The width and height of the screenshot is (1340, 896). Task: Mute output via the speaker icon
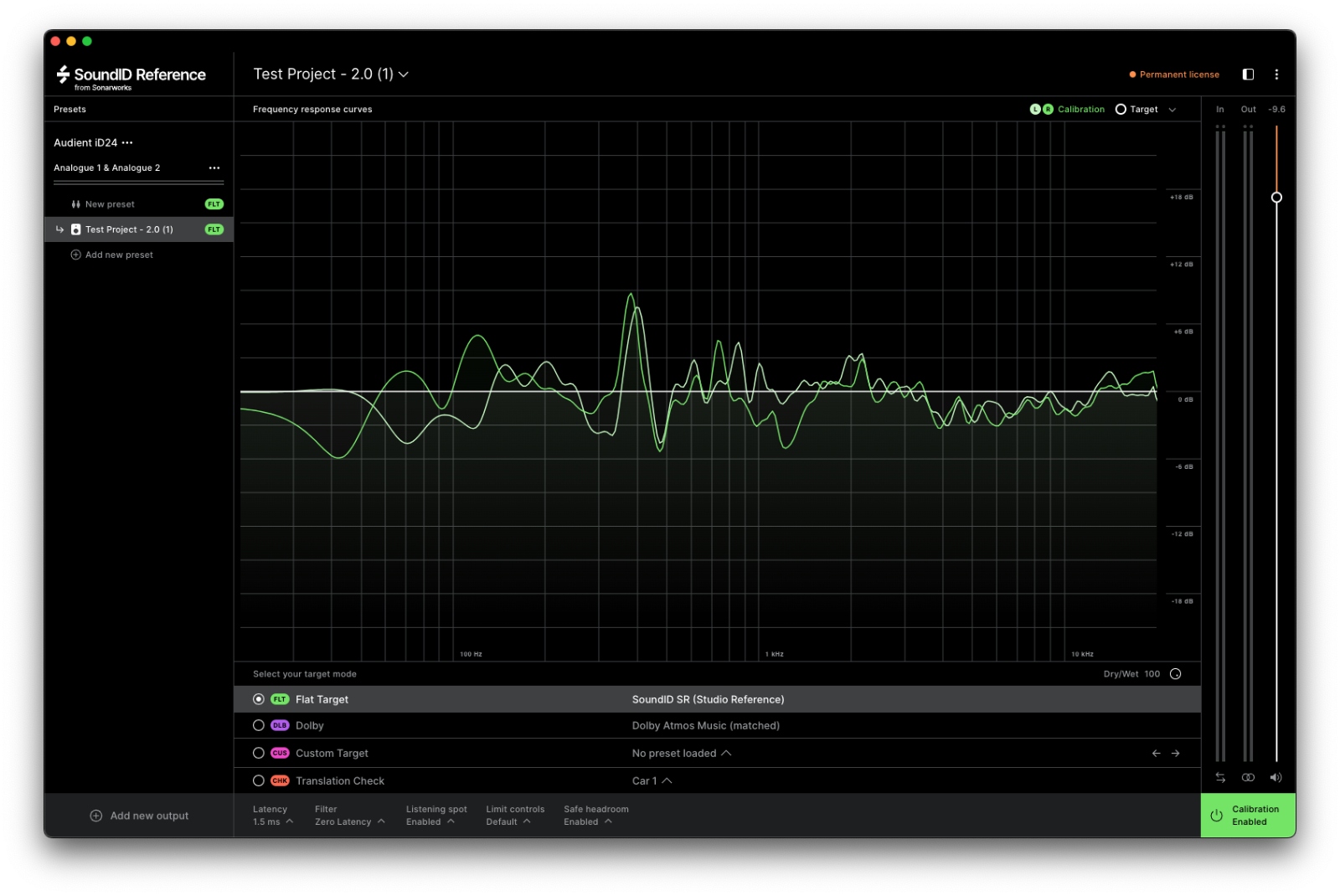point(1276,777)
